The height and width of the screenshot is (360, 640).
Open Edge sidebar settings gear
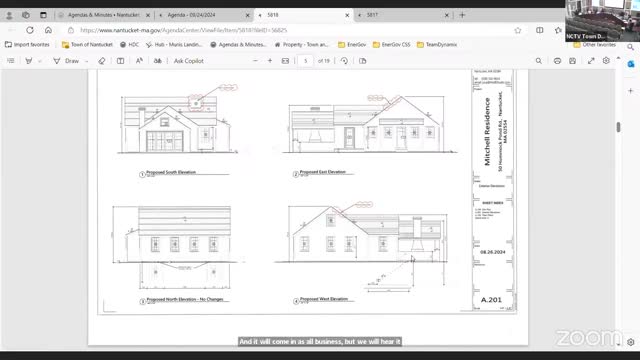point(631,342)
